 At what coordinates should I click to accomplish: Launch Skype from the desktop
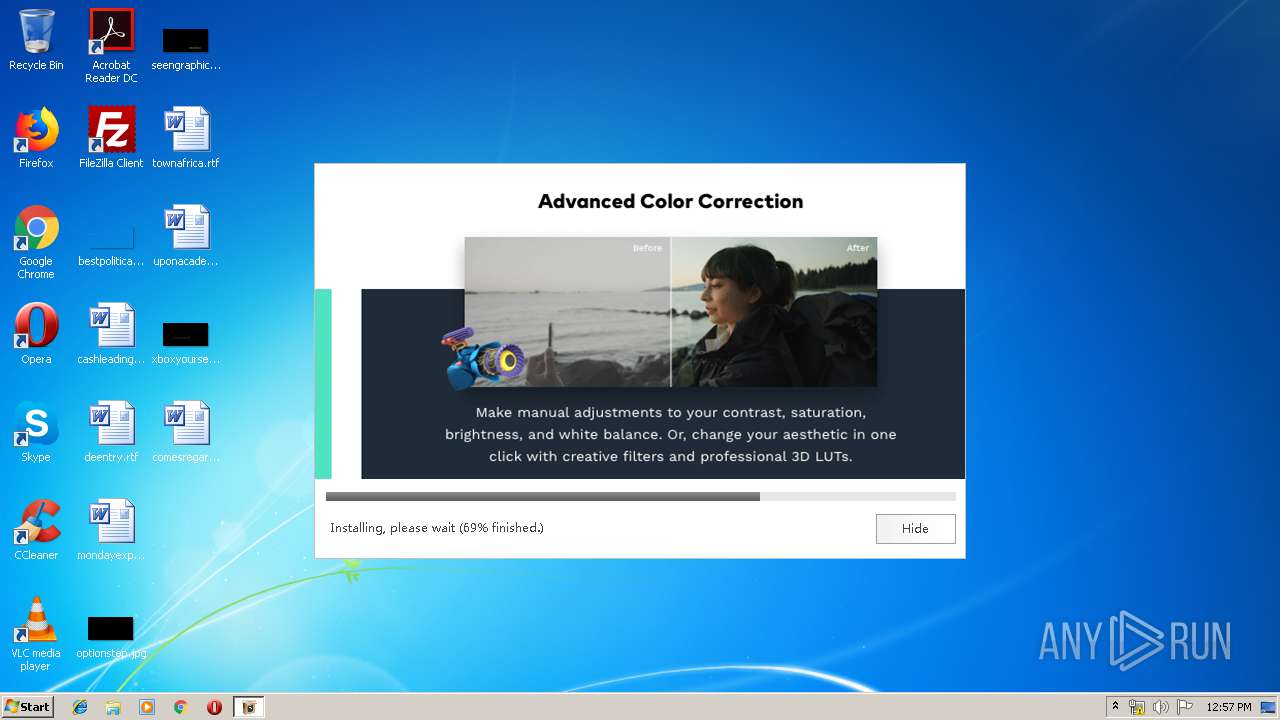click(x=36, y=432)
